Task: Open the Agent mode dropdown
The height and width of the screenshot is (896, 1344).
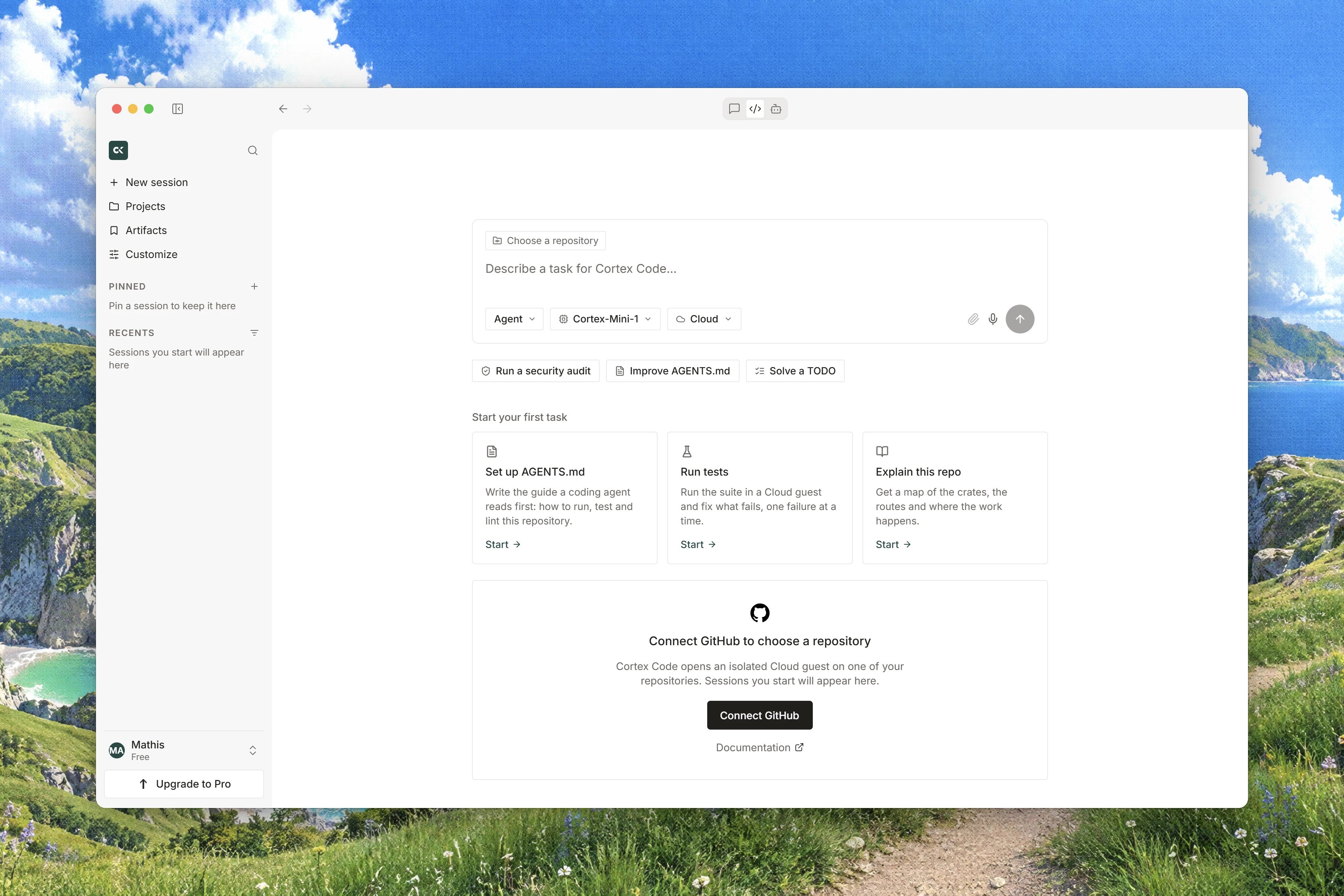Action: pos(514,319)
